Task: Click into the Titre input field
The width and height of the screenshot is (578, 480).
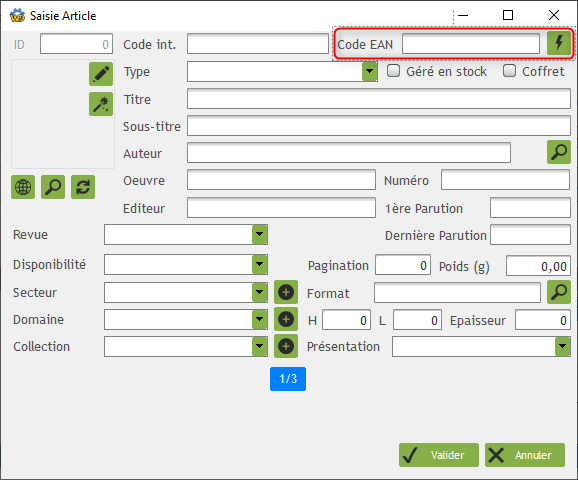Action: point(379,98)
